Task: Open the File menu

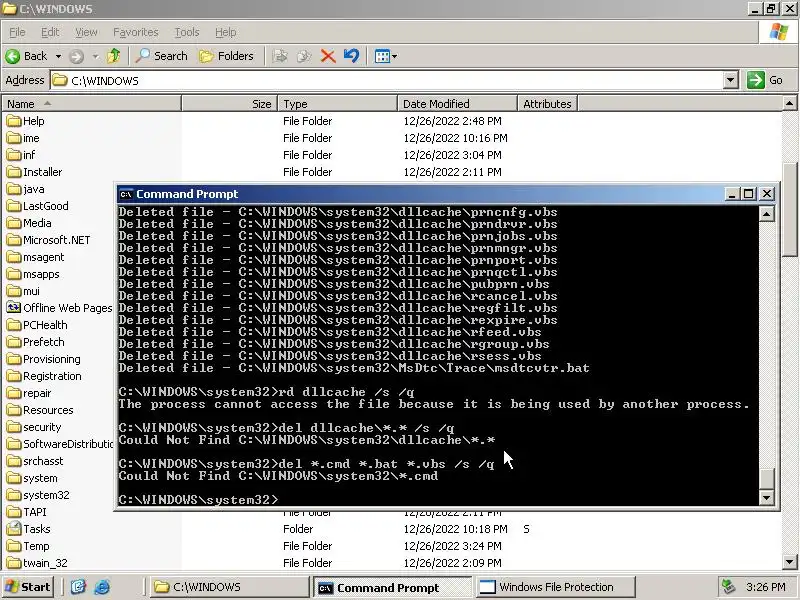Action: pyautogui.click(x=17, y=32)
